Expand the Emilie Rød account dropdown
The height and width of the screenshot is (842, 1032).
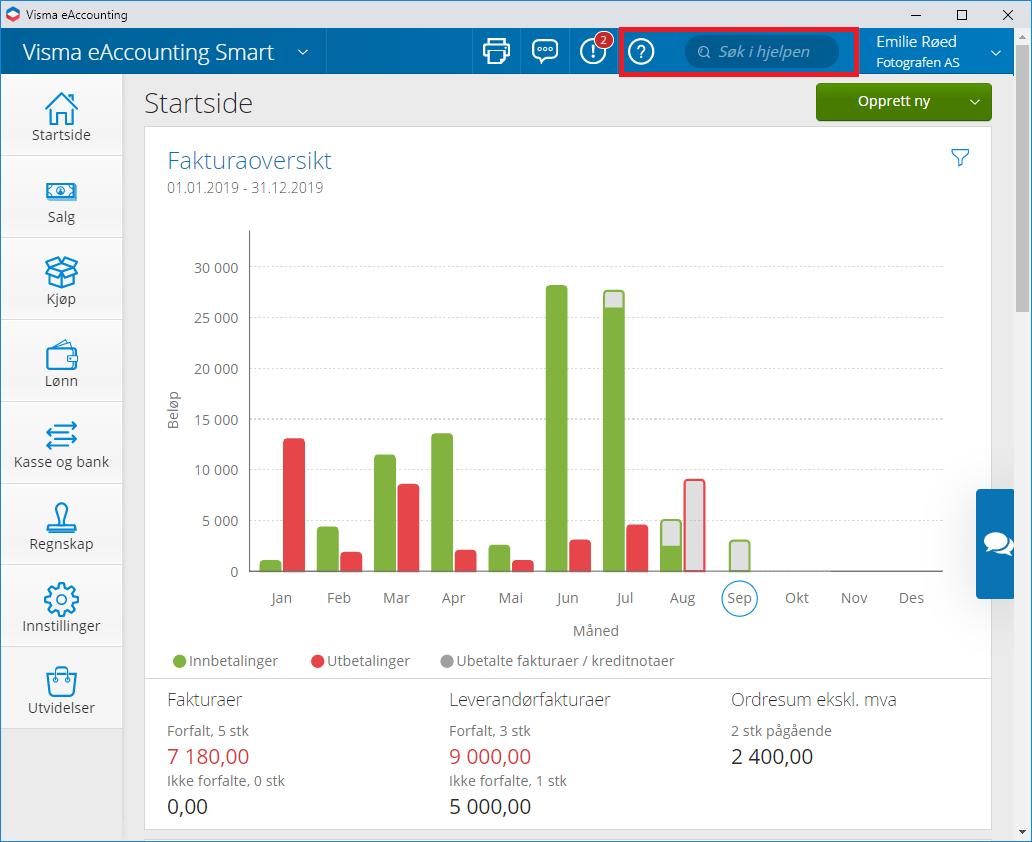(x=995, y=50)
